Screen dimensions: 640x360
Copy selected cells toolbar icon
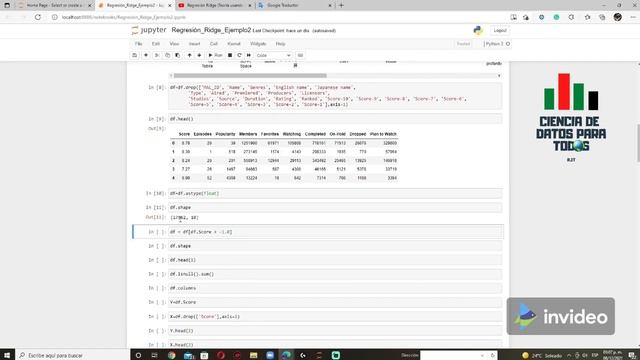[x=167, y=55]
